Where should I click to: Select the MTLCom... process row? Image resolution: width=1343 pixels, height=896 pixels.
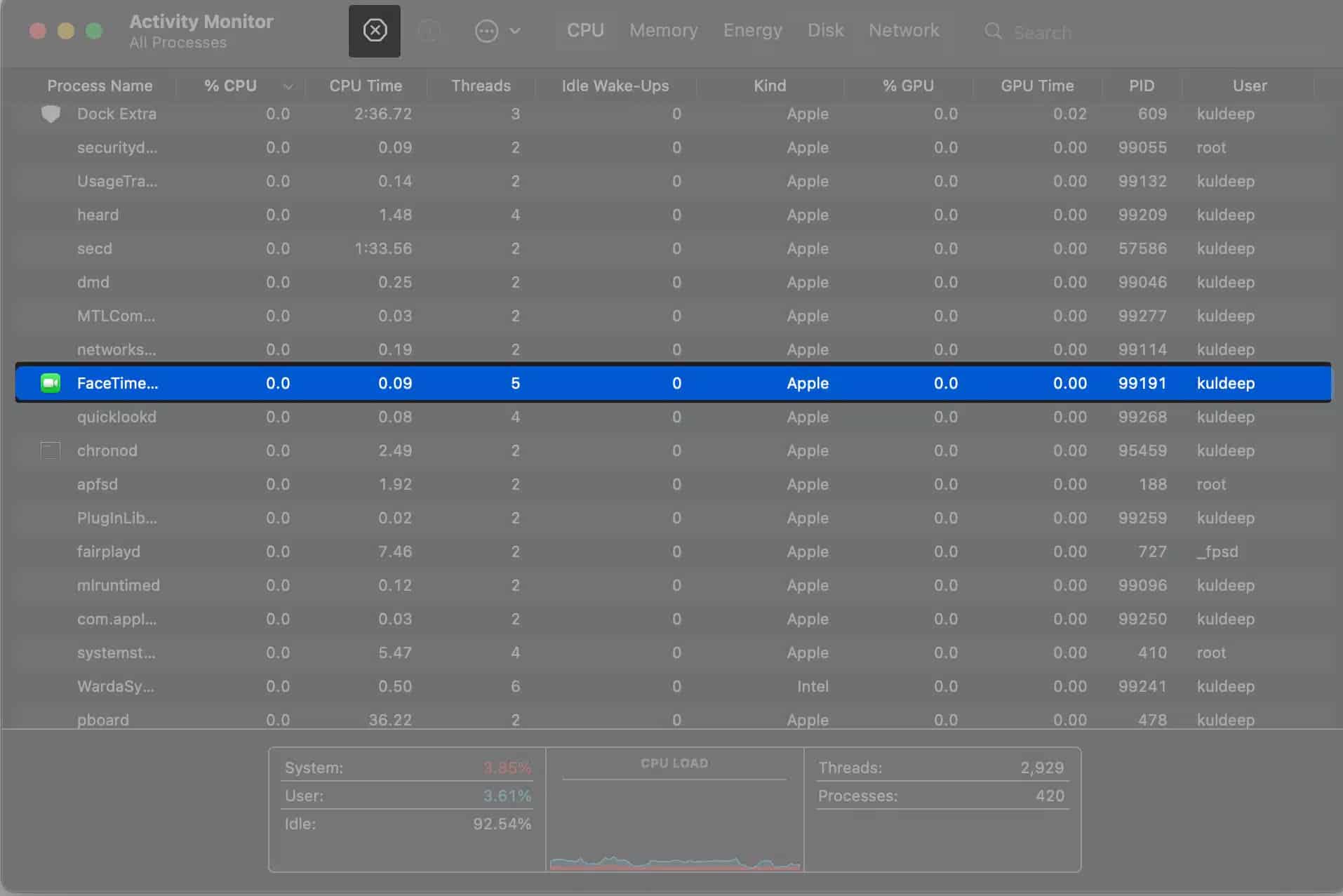click(673, 316)
